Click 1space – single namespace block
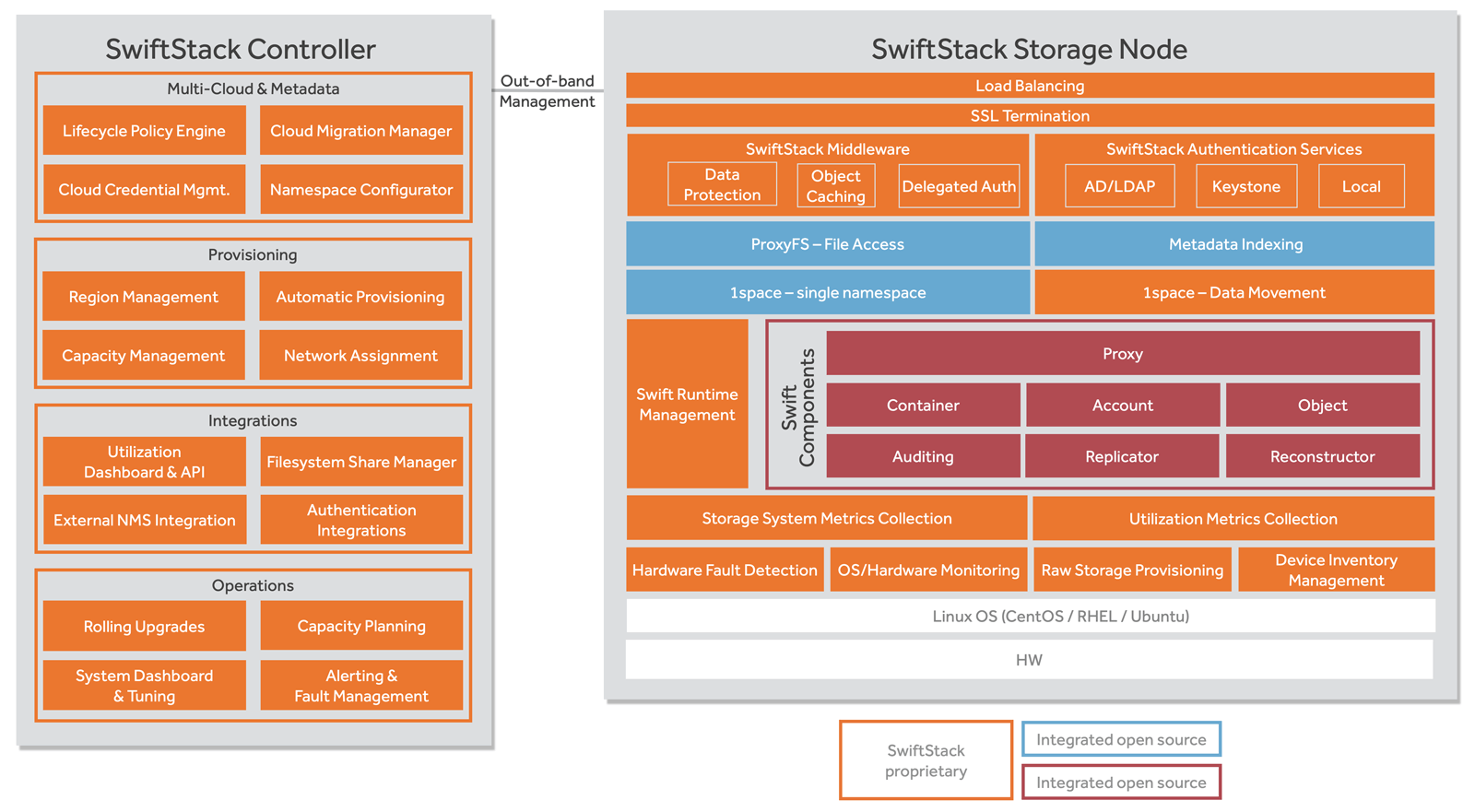 [x=828, y=292]
